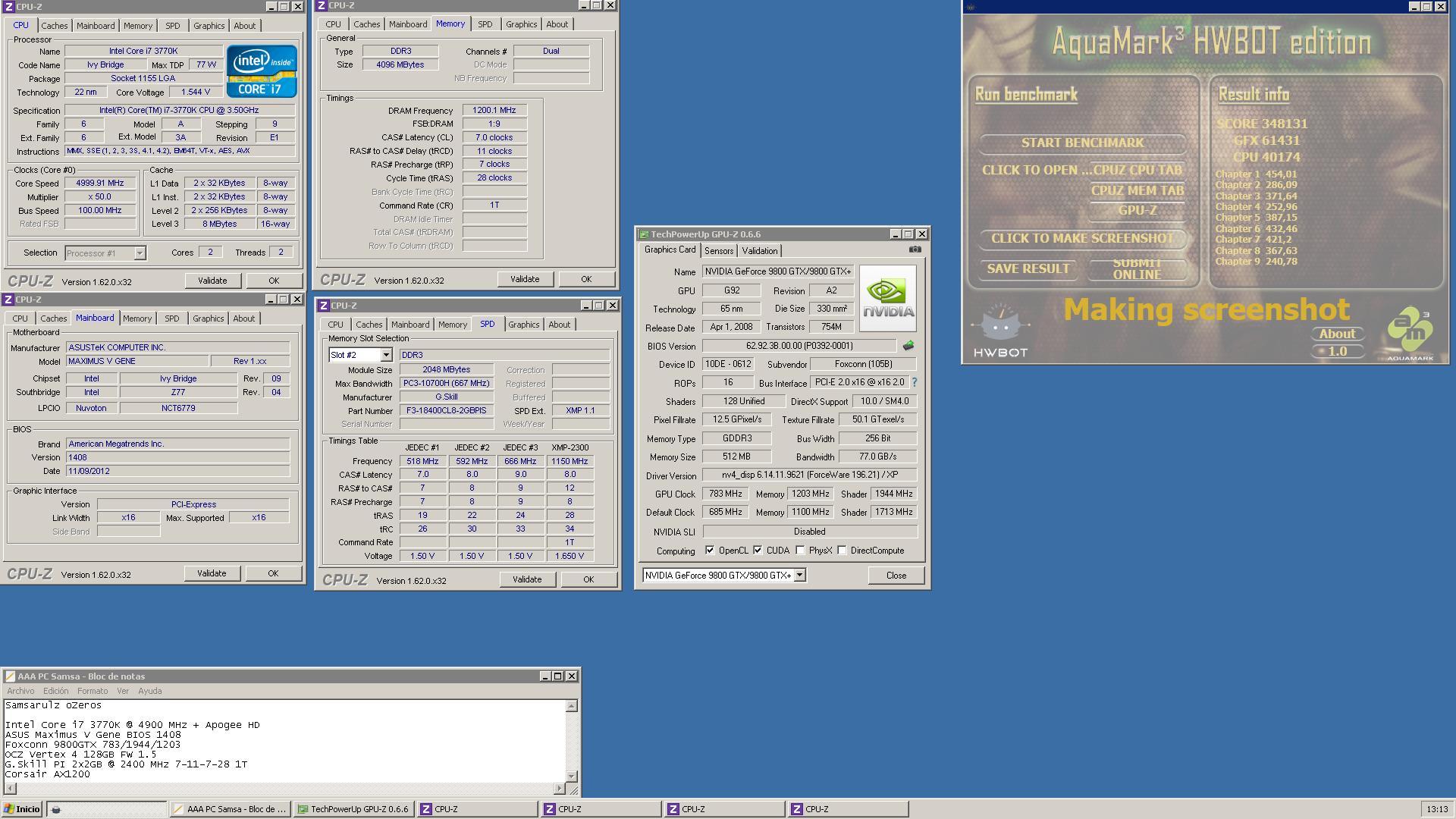This screenshot has height=819, width=1456.
Task: Open the Edición menu in Notepad
Action: (55, 691)
